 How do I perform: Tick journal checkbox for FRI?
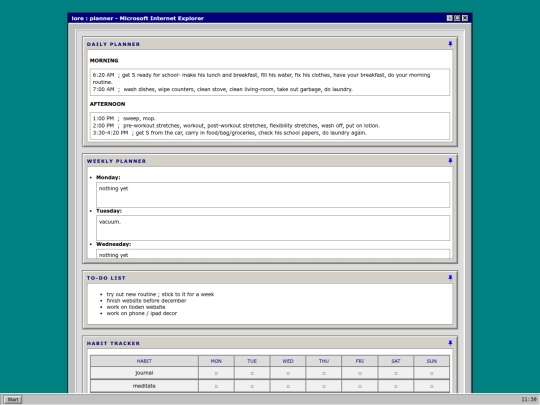click(x=360, y=373)
